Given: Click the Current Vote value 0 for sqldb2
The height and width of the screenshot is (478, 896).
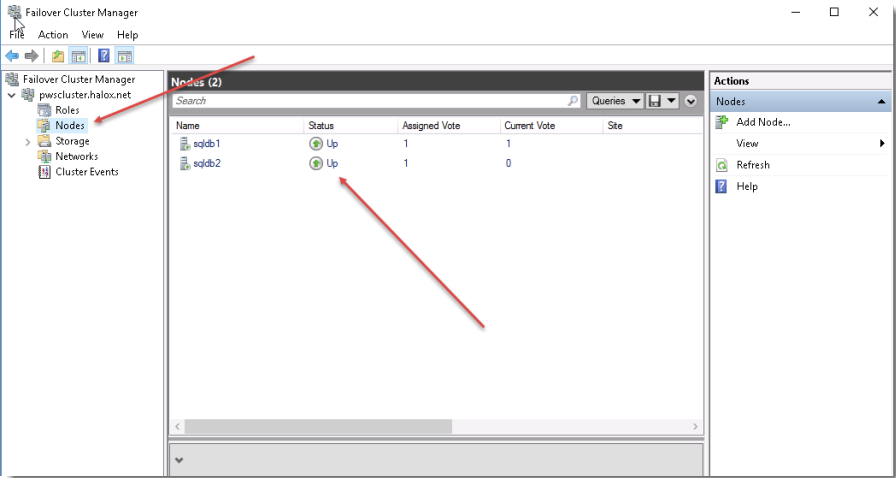Looking at the screenshot, I should [x=508, y=164].
